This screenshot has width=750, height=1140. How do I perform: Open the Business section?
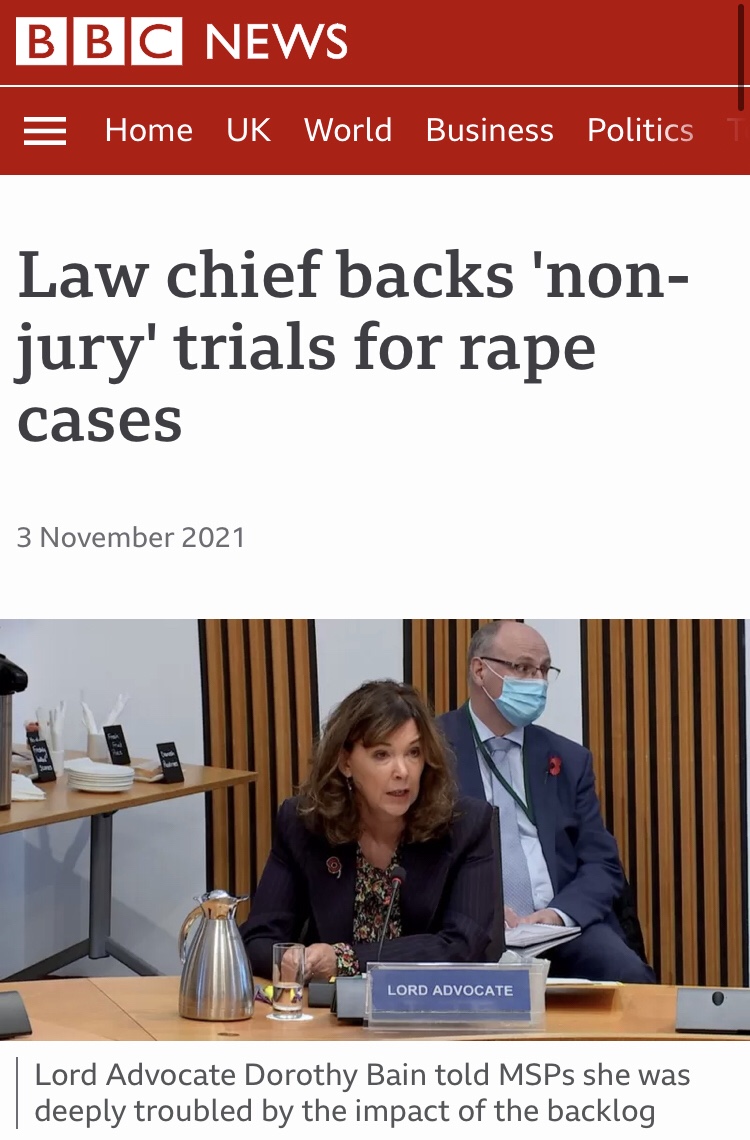pos(489,131)
